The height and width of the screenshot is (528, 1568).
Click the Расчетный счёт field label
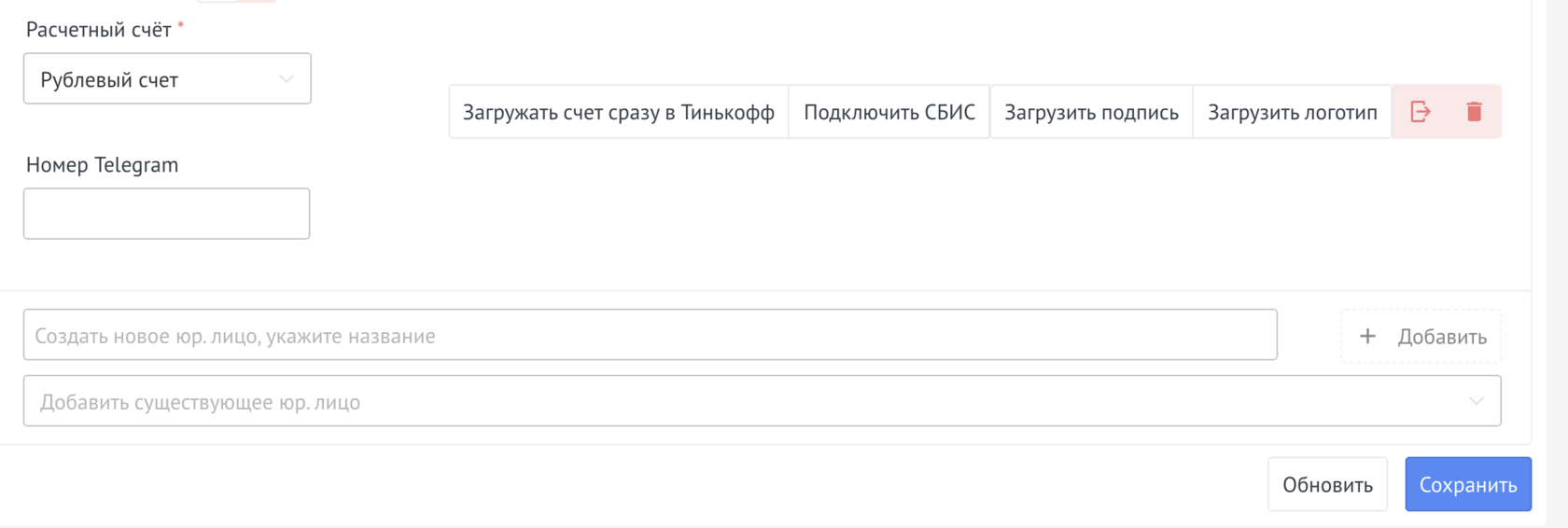pyautogui.click(x=98, y=30)
